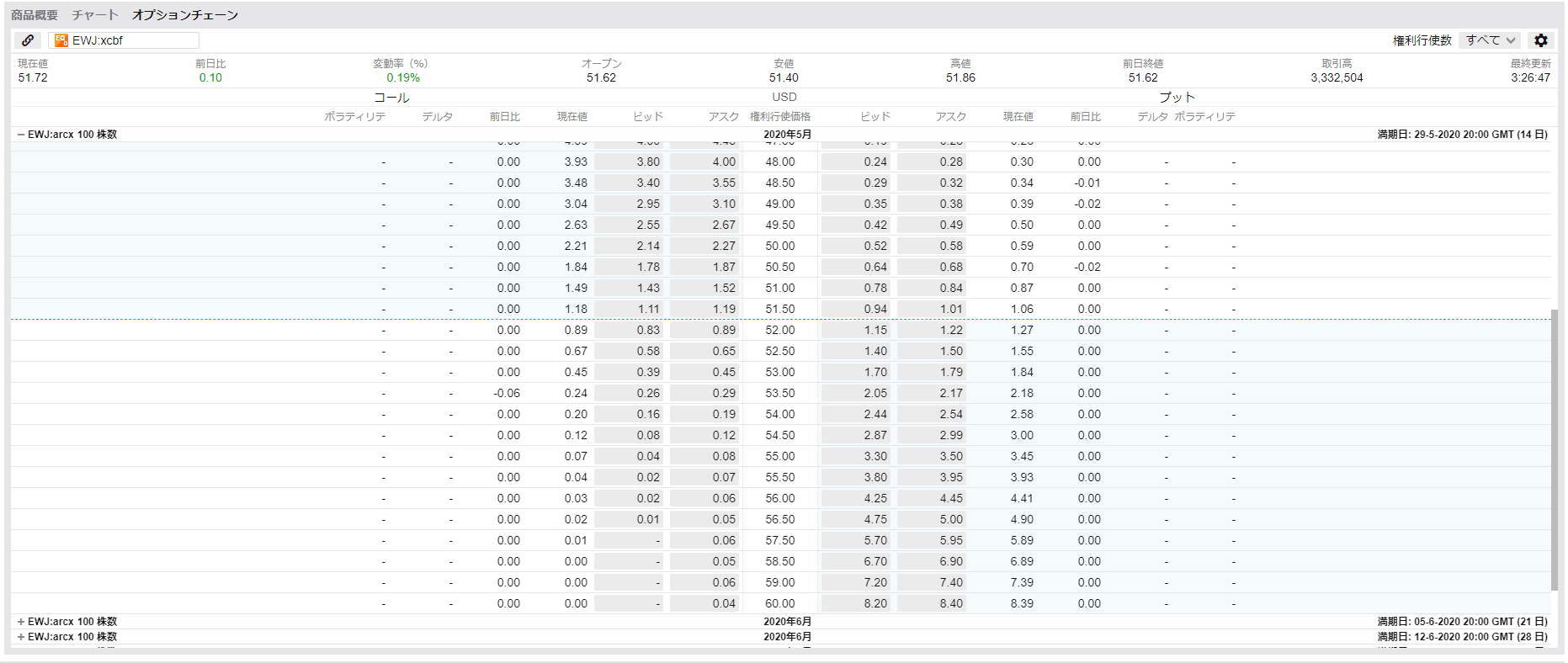Image resolution: width=1568 pixels, height=663 pixels.
Task: Click the 権利行使価格 column header
Action: tap(779, 117)
